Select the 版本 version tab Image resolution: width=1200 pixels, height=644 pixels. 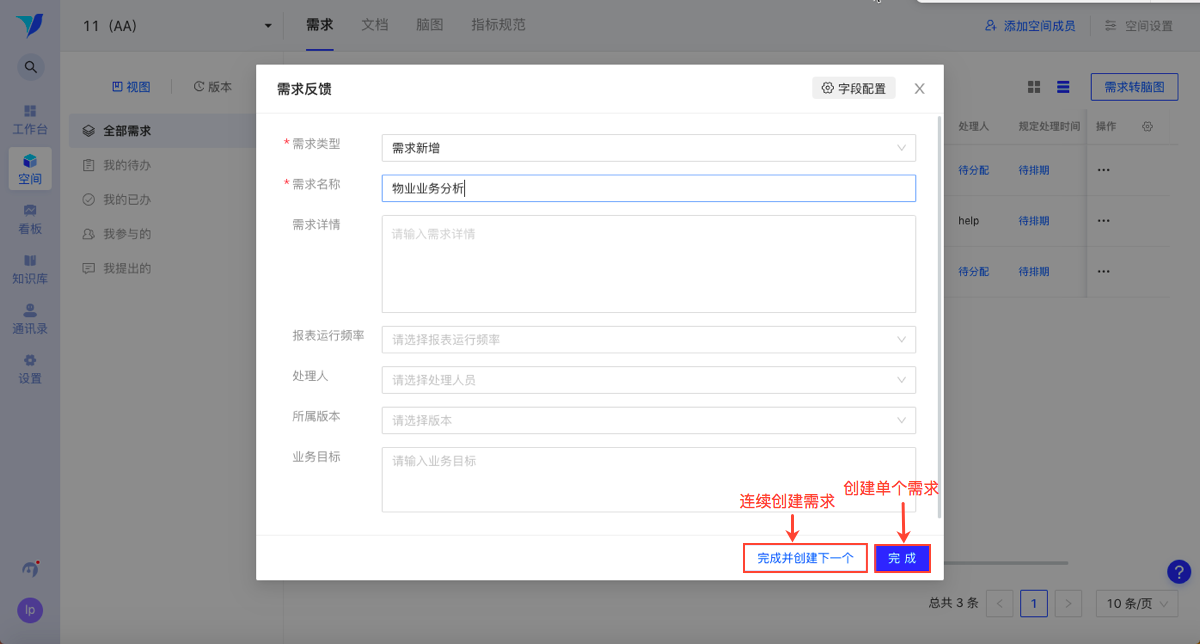(x=212, y=87)
